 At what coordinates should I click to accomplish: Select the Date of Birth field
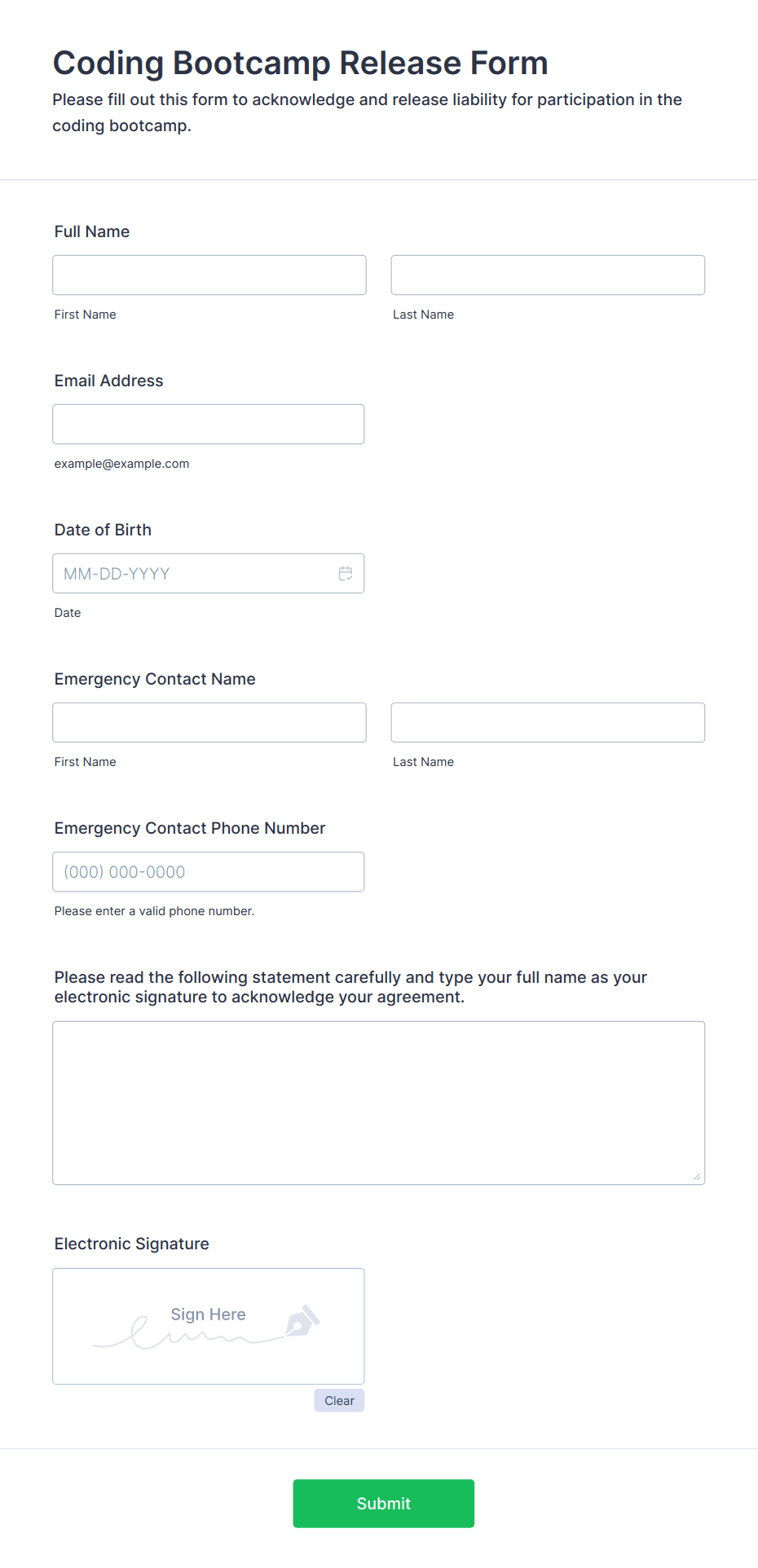click(x=209, y=574)
